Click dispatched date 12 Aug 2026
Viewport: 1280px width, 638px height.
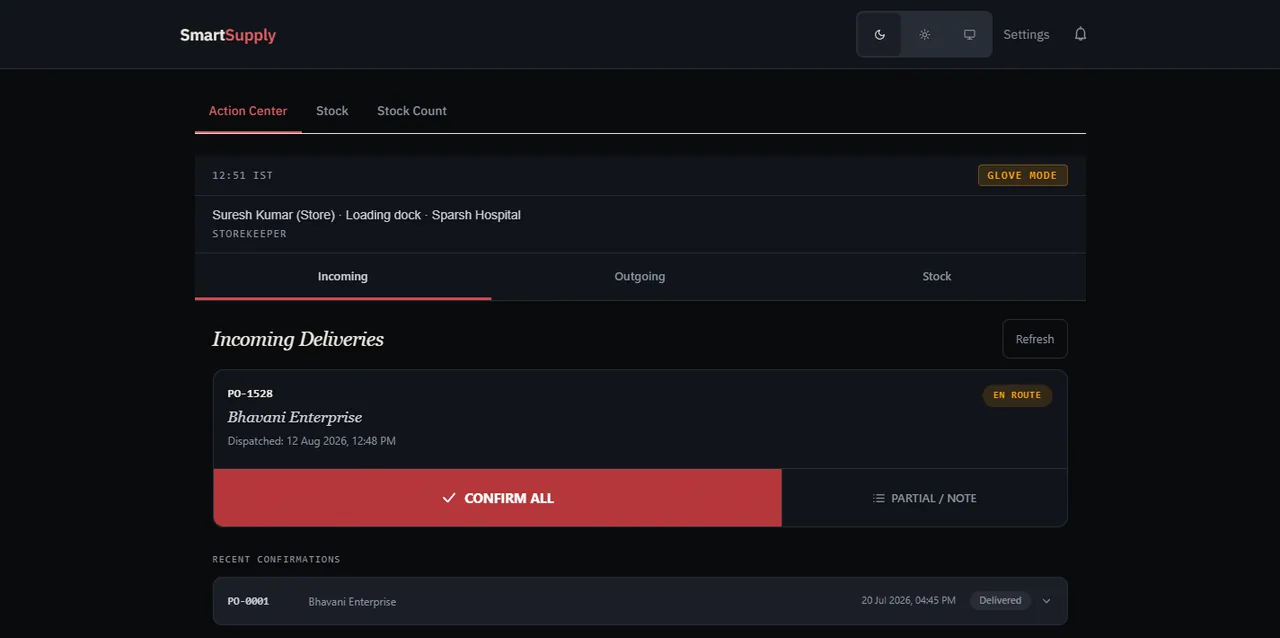tap(311, 441)
